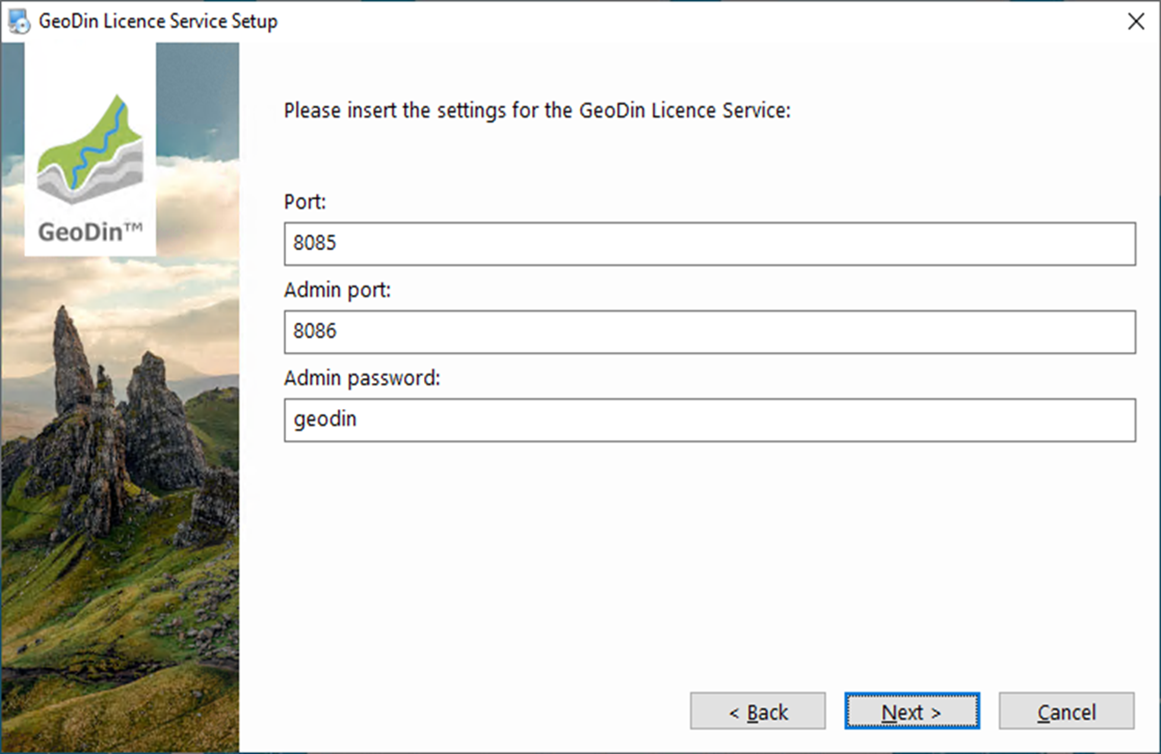
Task: Select the Admin password input box
Action: pos(709,420)
